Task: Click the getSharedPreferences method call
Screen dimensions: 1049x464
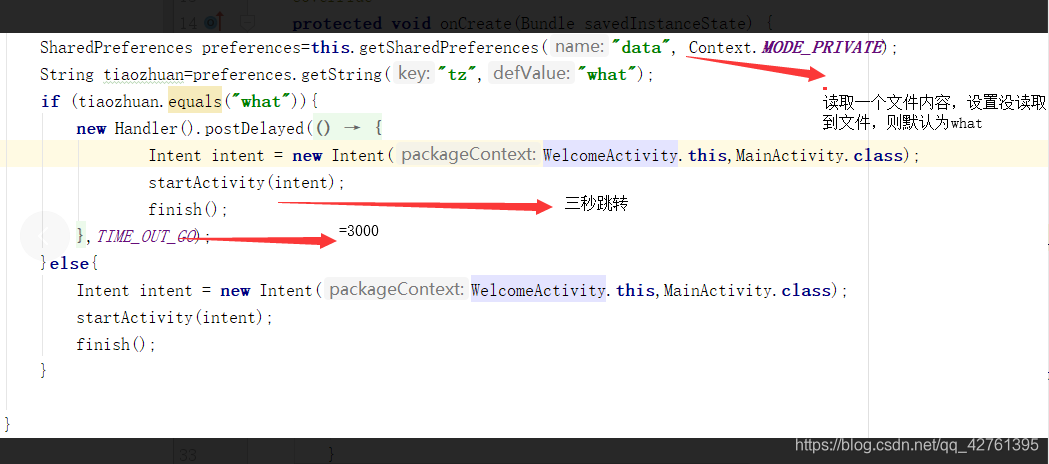Action: tap(449, 48)
